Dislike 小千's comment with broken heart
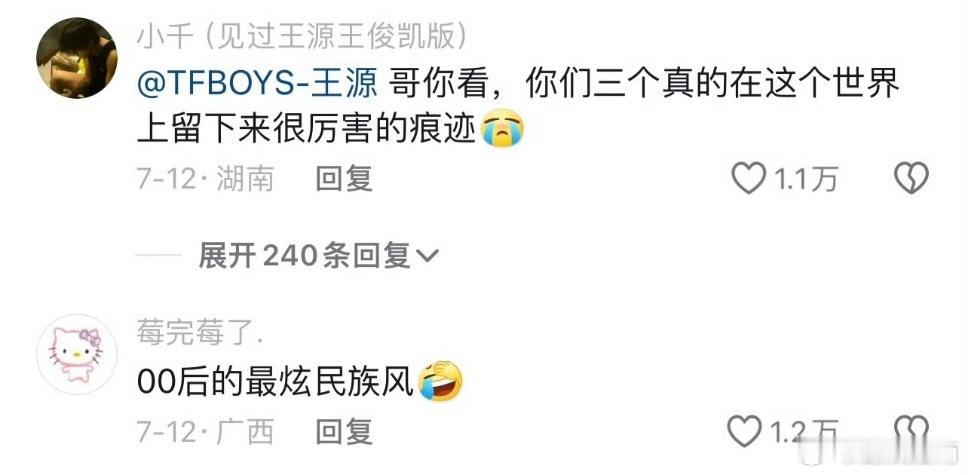This screenshot has width=968, height=475. (x=911, y=179)
